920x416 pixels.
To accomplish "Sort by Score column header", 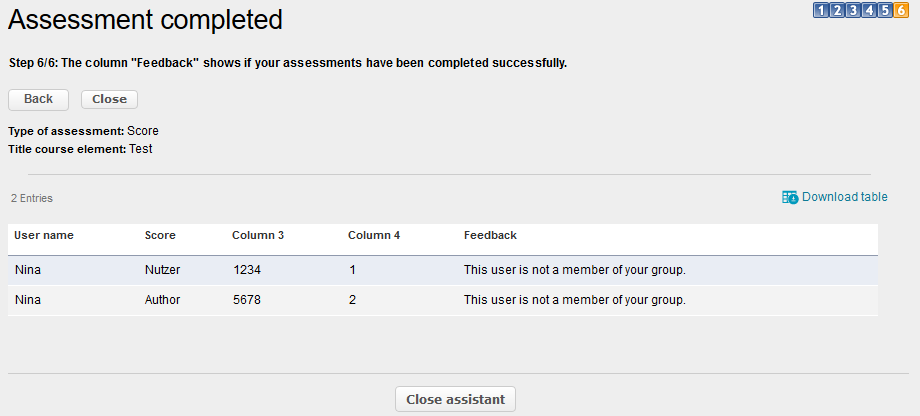I will [x=160, y=235].
